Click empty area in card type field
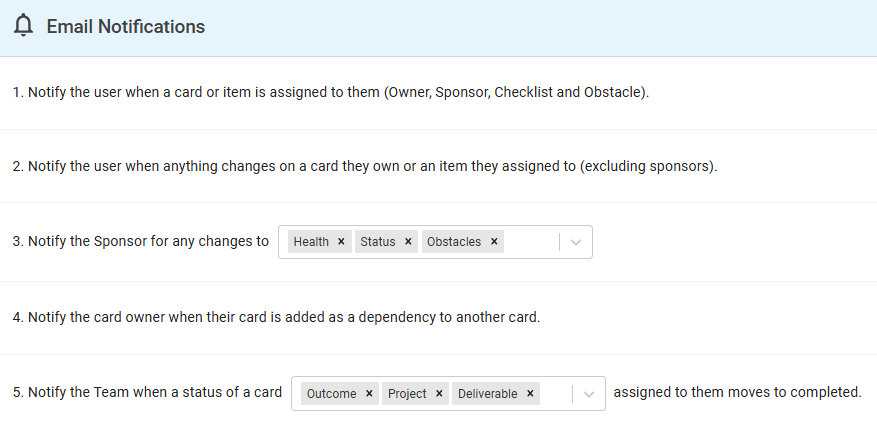877x429 pixels. pyautogui.click(x=555, y=394)
